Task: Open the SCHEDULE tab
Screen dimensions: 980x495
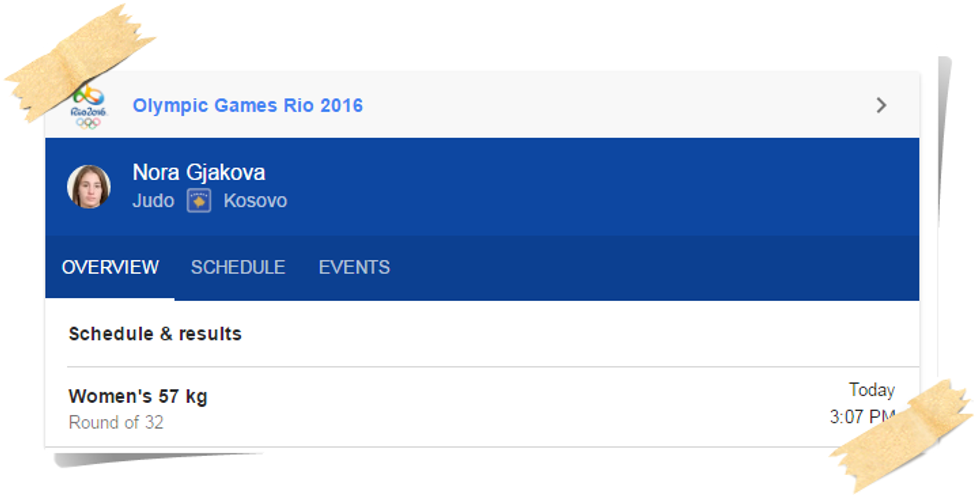Action: click(238, 267)
